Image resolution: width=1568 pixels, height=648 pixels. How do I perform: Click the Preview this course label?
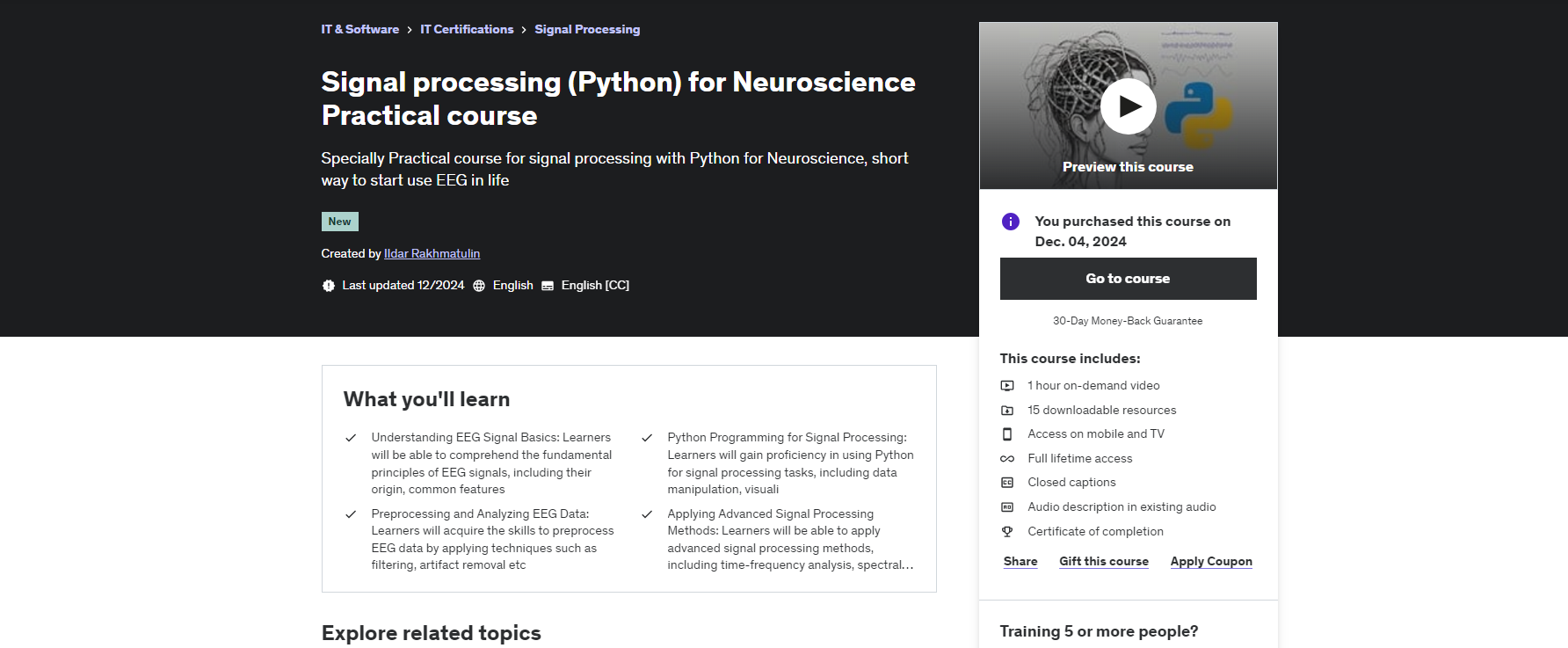tap(1128, 167)
